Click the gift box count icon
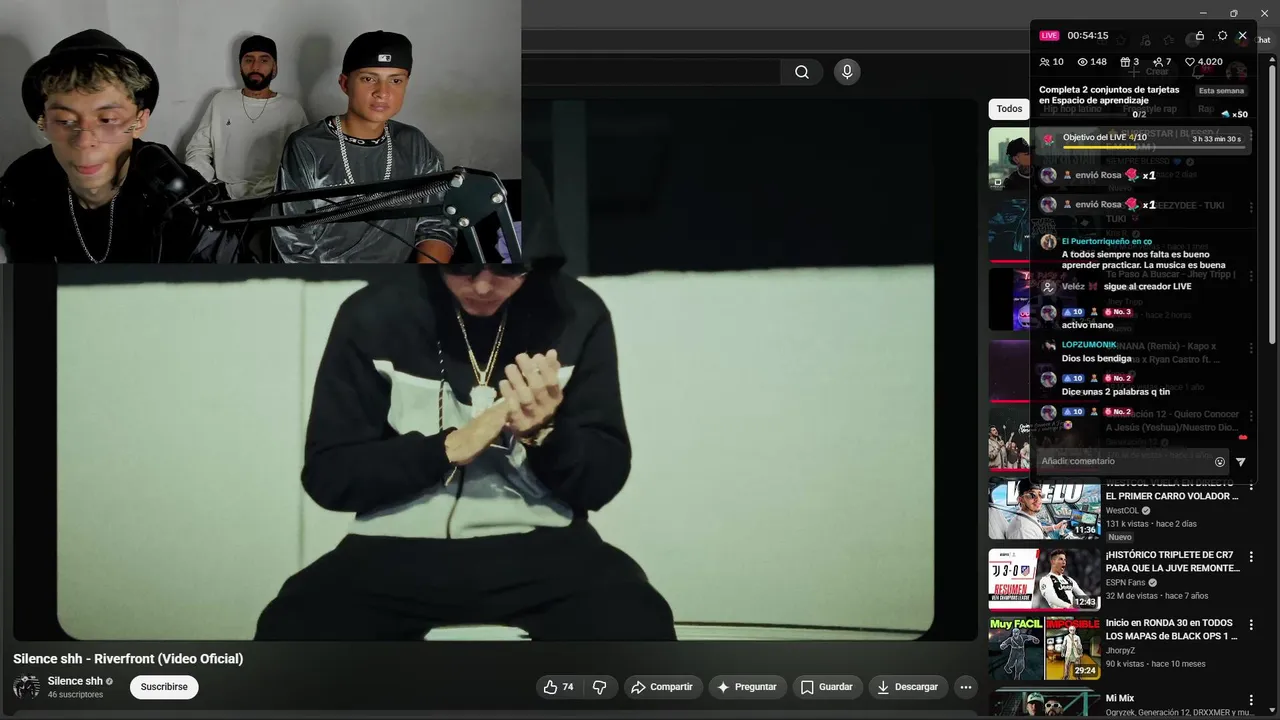 [x=1129, y=62]
